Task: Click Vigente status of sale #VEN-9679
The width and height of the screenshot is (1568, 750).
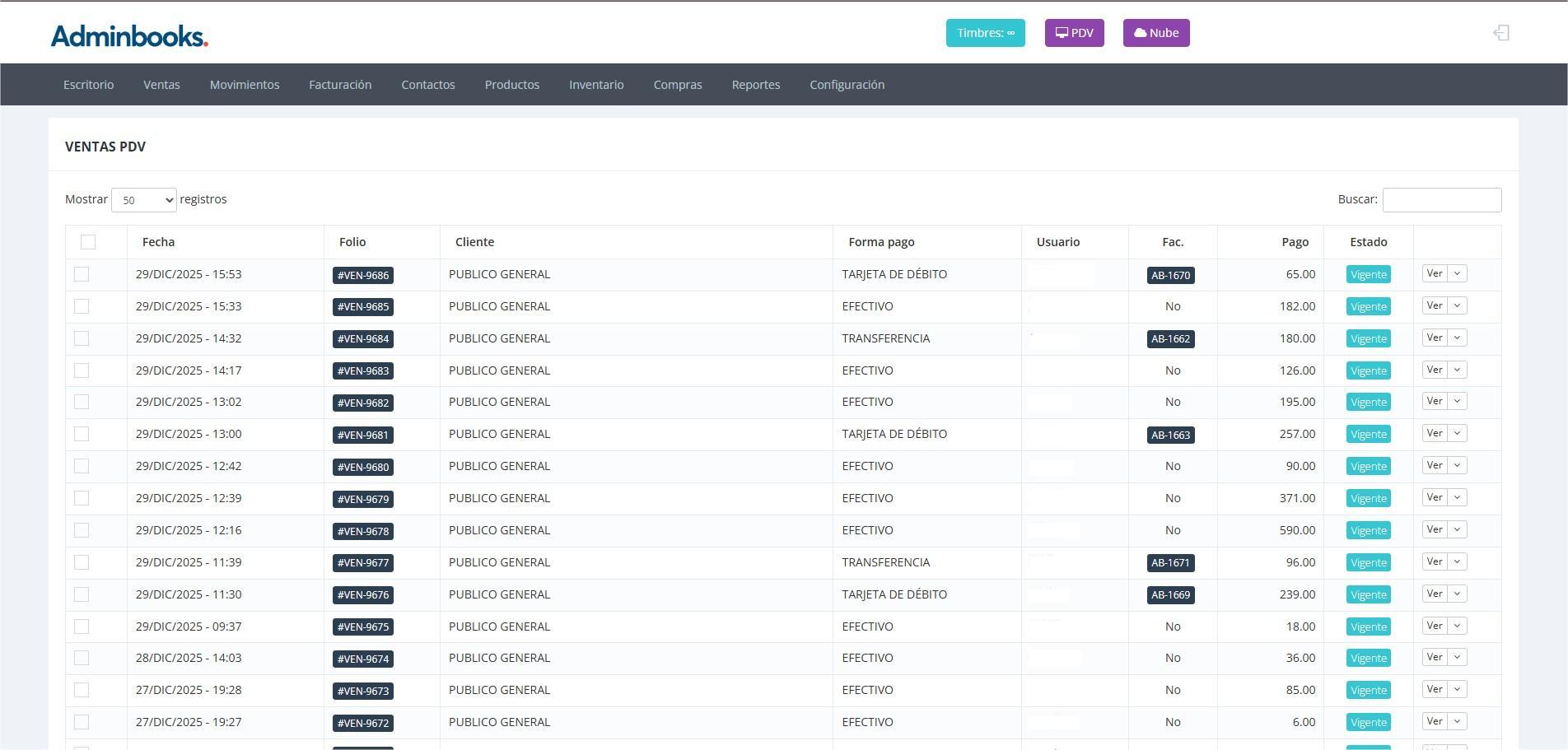Action: 1368,499
